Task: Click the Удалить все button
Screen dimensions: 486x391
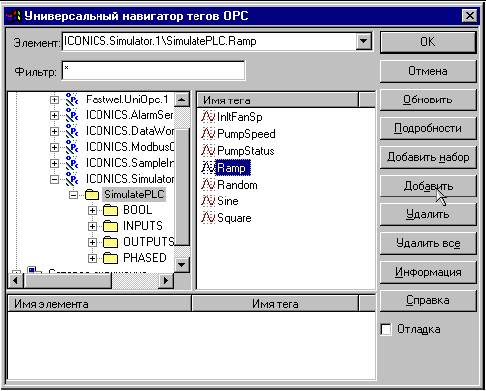Action: pyautogui.click(x=428, y=243)
